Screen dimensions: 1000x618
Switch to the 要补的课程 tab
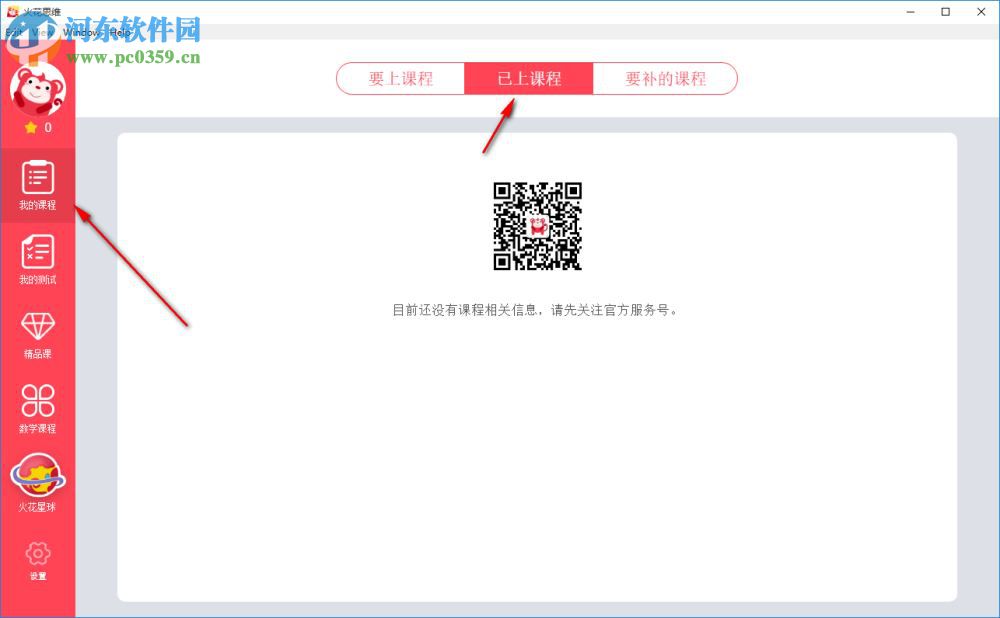665,78
